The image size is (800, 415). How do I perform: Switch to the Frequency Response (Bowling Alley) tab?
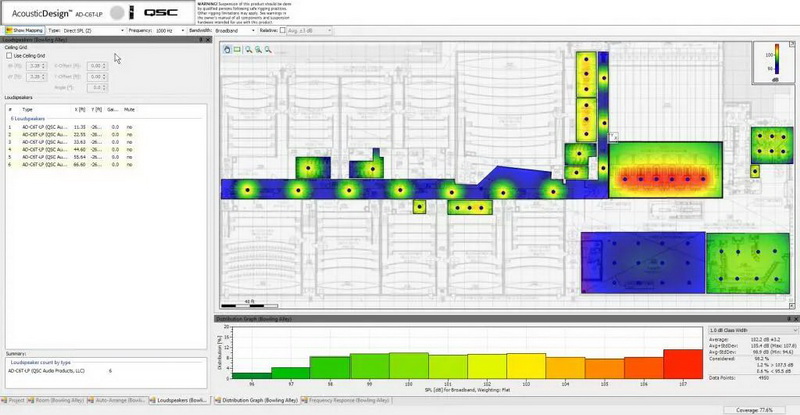(x=345, y=400)
